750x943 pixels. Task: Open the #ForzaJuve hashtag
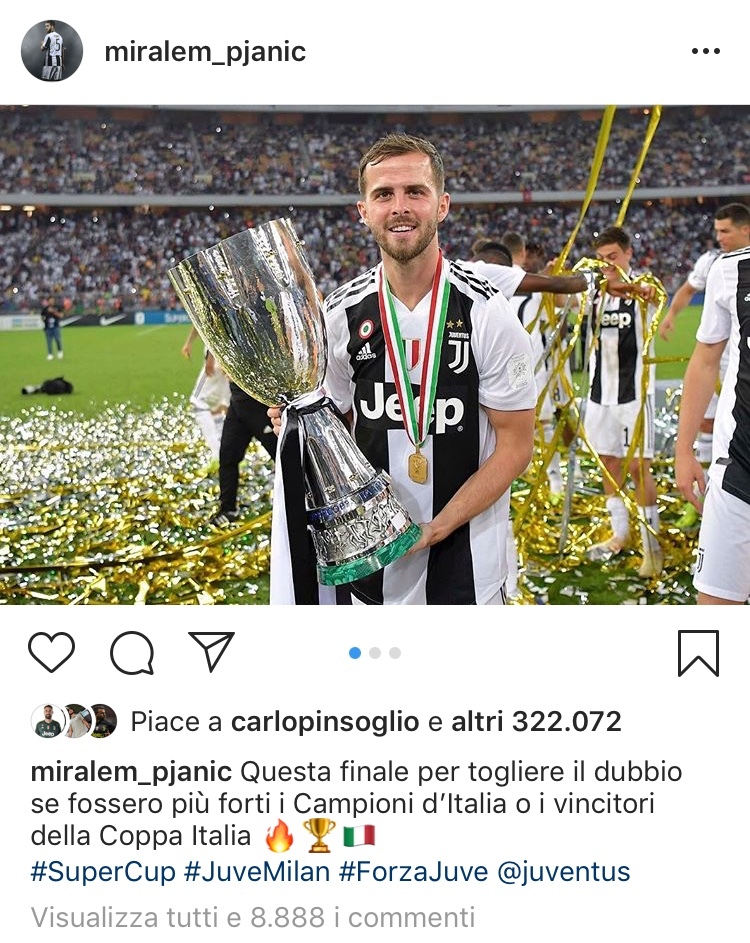coord(413,872)
